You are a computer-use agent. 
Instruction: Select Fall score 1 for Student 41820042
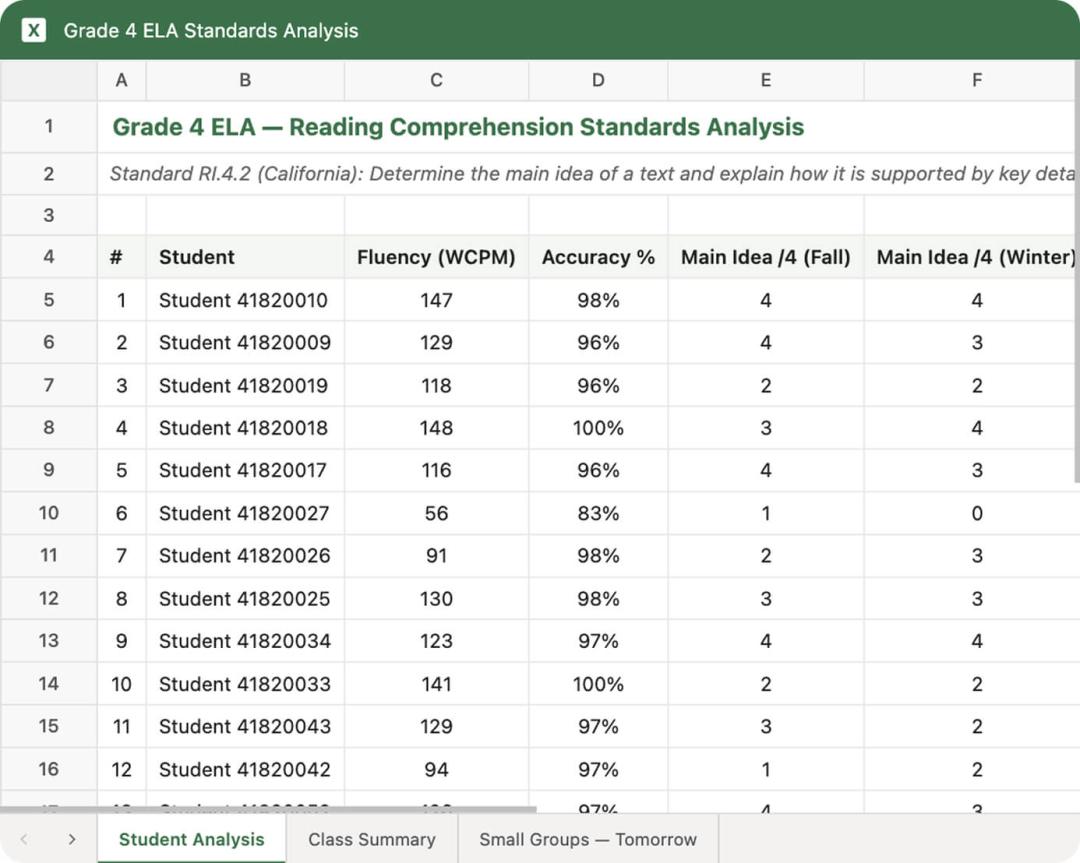tap(765, 769)
